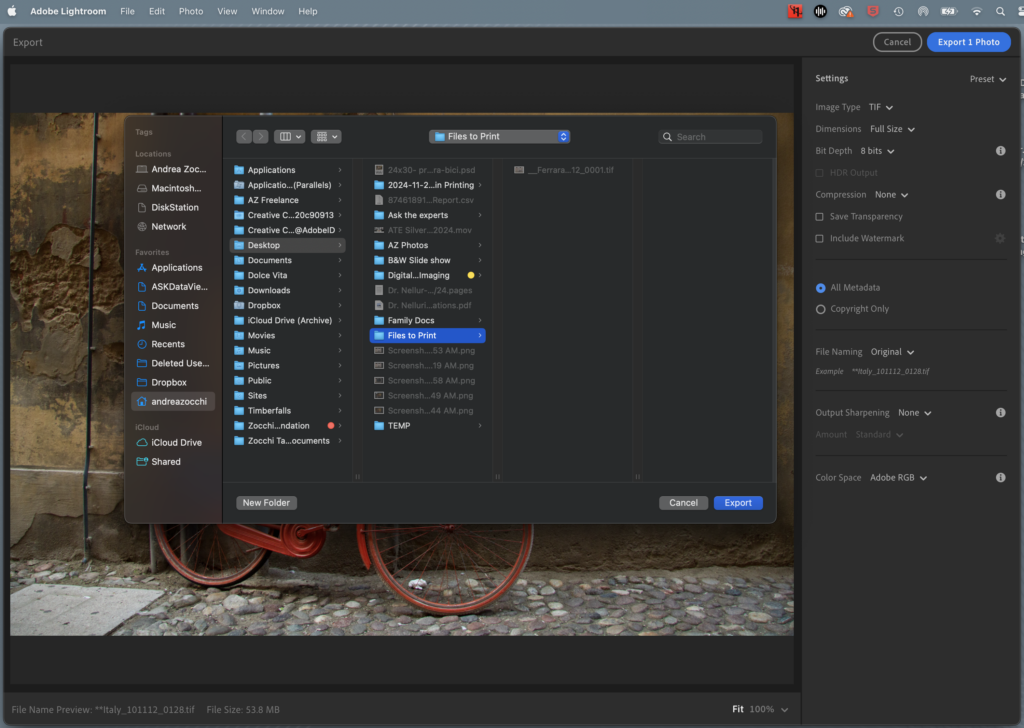Expand the Files to Print location popup
Screen dimensions: 1024x728
(500, 137)
